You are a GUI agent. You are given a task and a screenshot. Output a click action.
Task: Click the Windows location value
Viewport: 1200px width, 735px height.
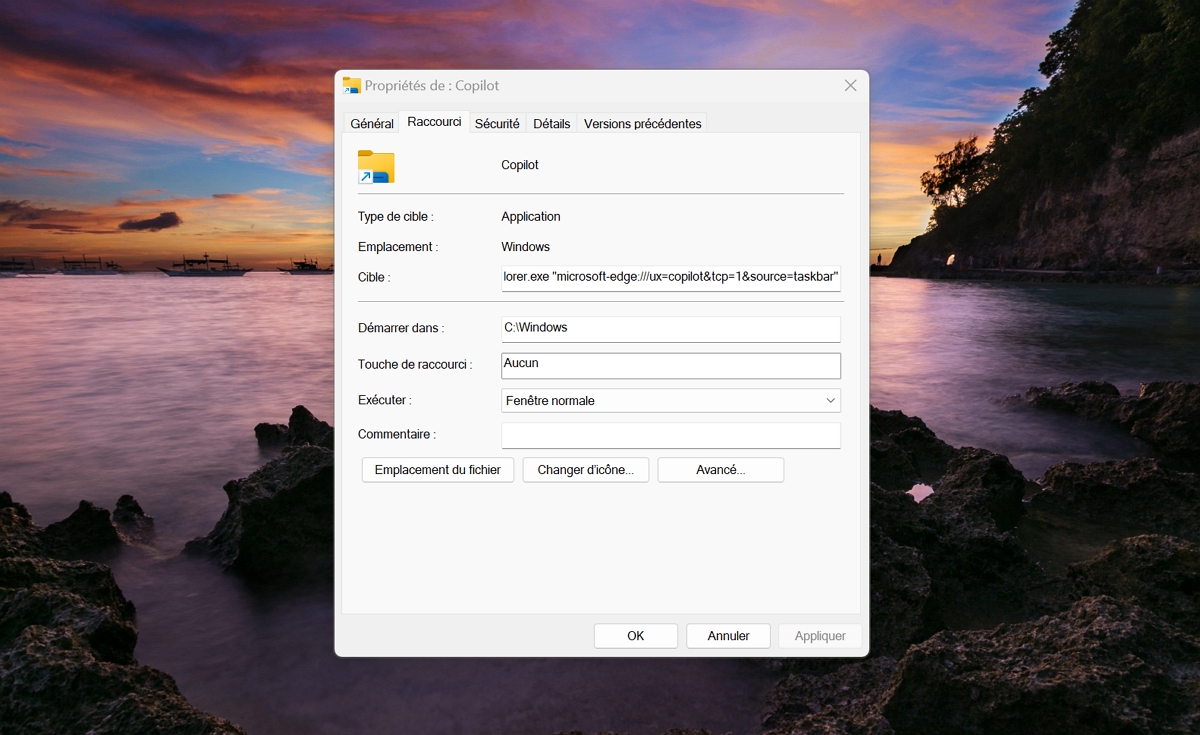pyautogui.click(x=526, y=247)
